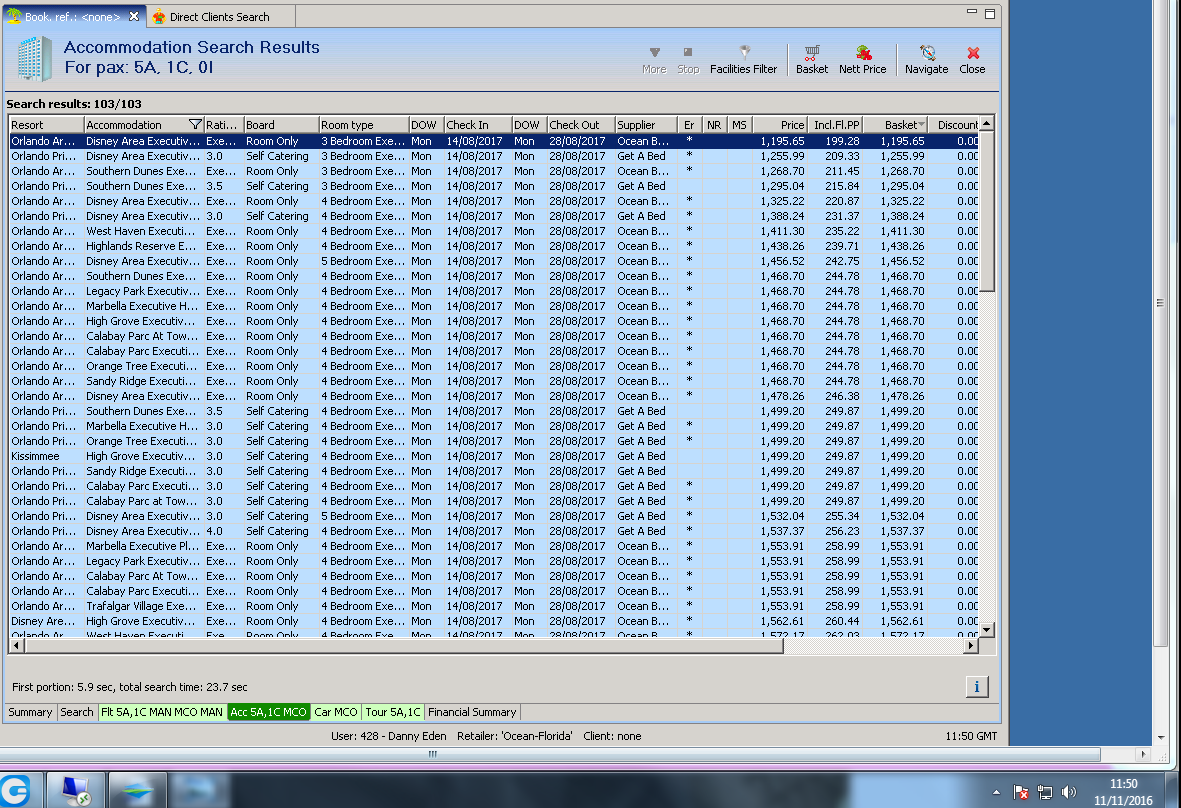Open the Flt 5A,1C MAN MCO MAN tab
Screen dimensions: 1181x808
tap(161, 712)
